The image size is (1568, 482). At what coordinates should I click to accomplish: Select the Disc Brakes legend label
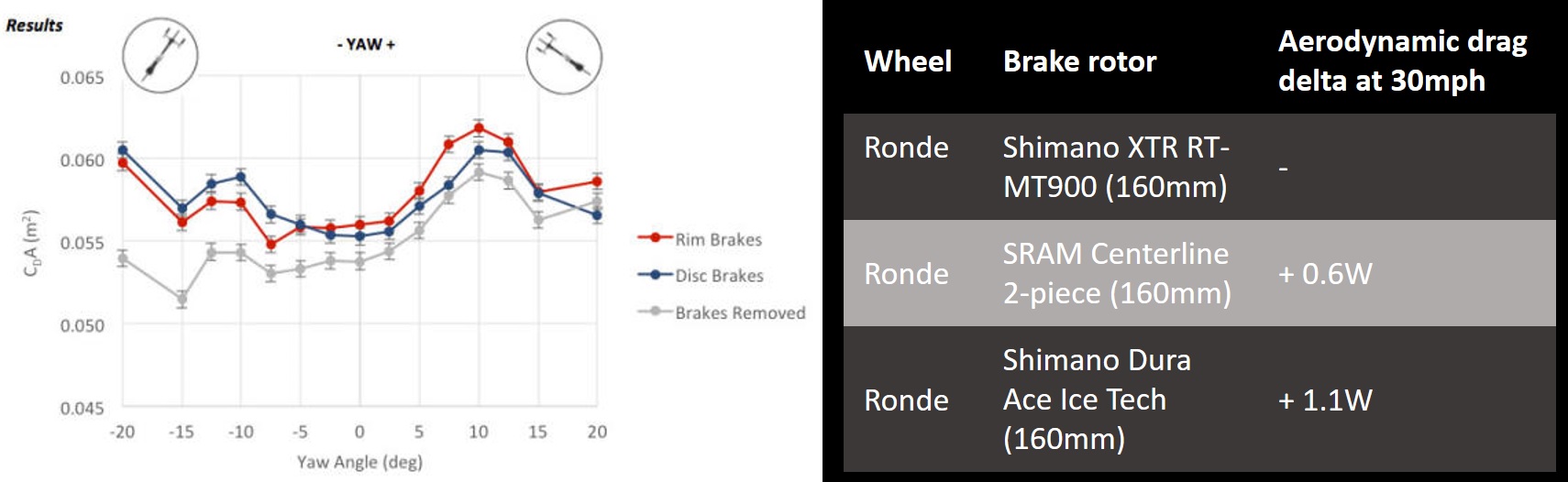719,276
